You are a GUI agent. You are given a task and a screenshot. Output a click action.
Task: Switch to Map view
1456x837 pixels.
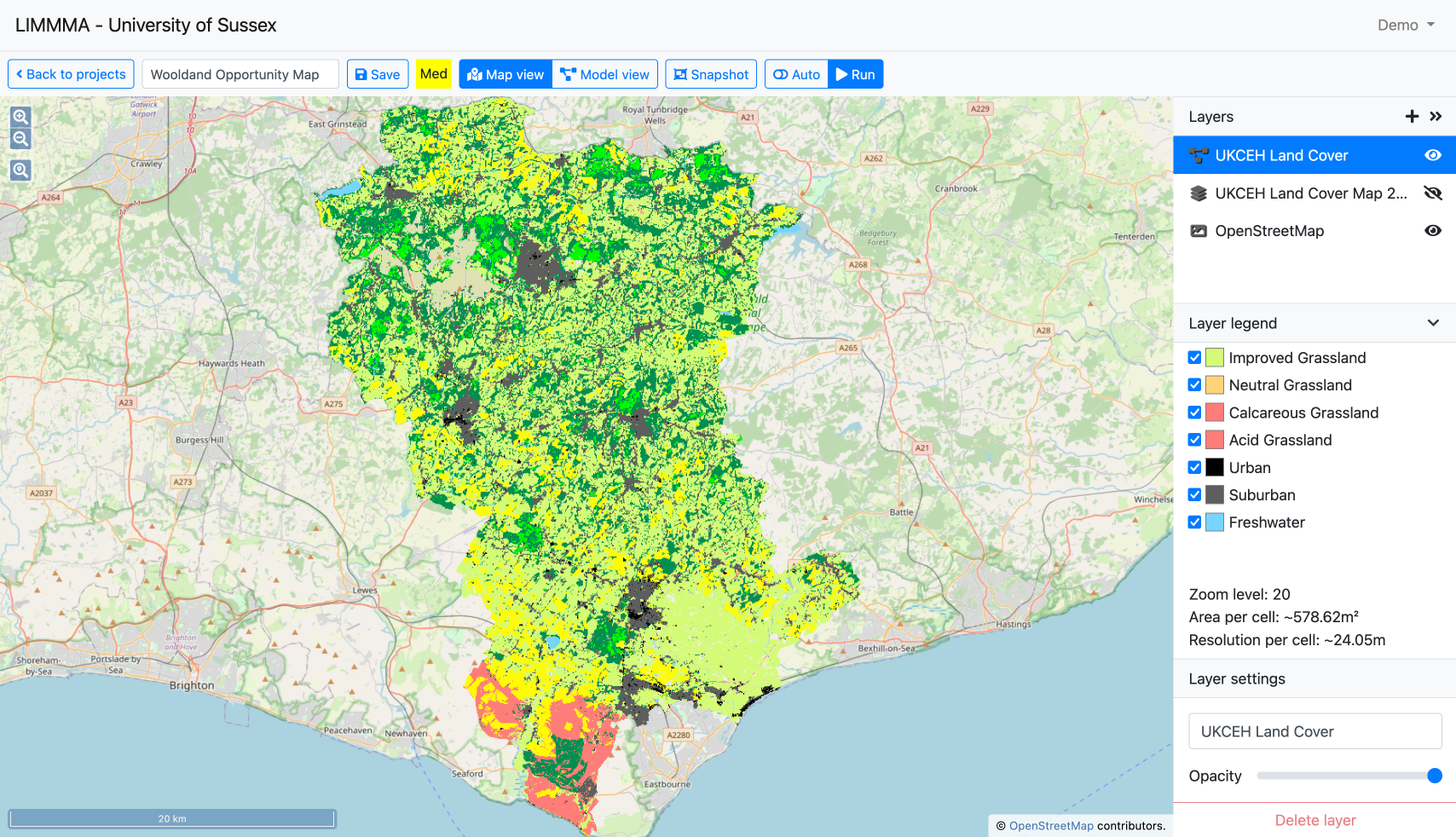[x=506, y=74]
